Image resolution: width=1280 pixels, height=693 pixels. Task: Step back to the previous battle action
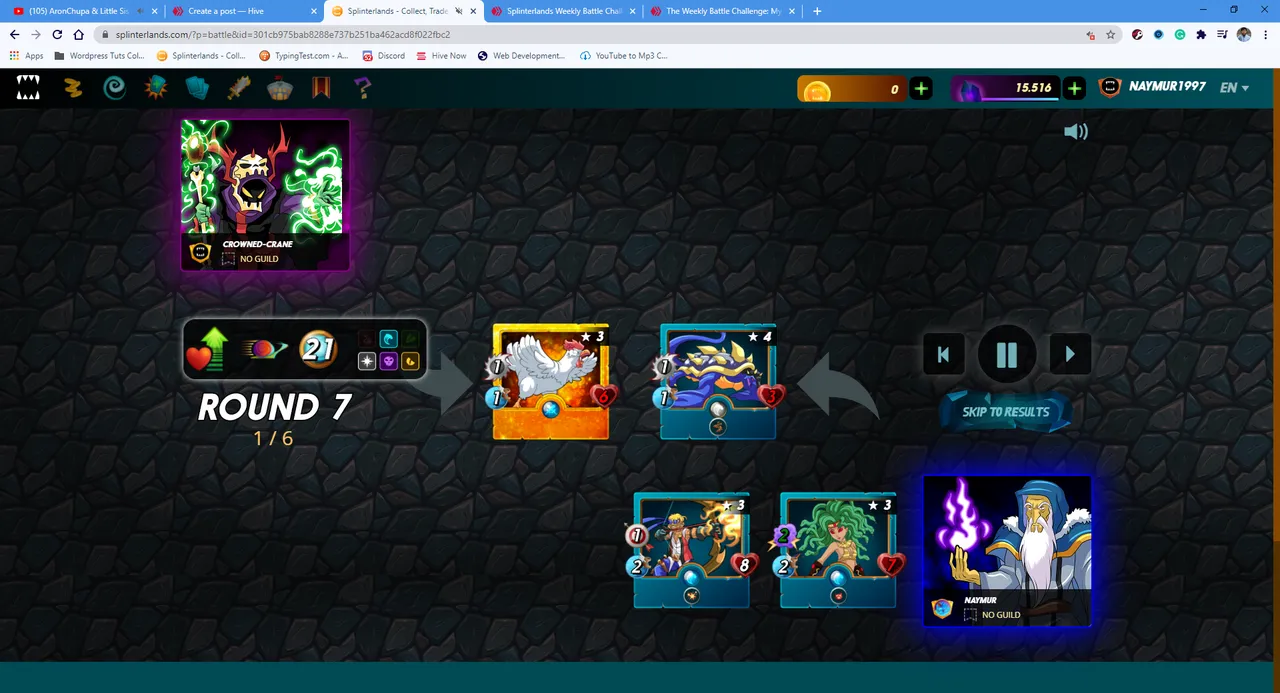click(x=943, y=354)
